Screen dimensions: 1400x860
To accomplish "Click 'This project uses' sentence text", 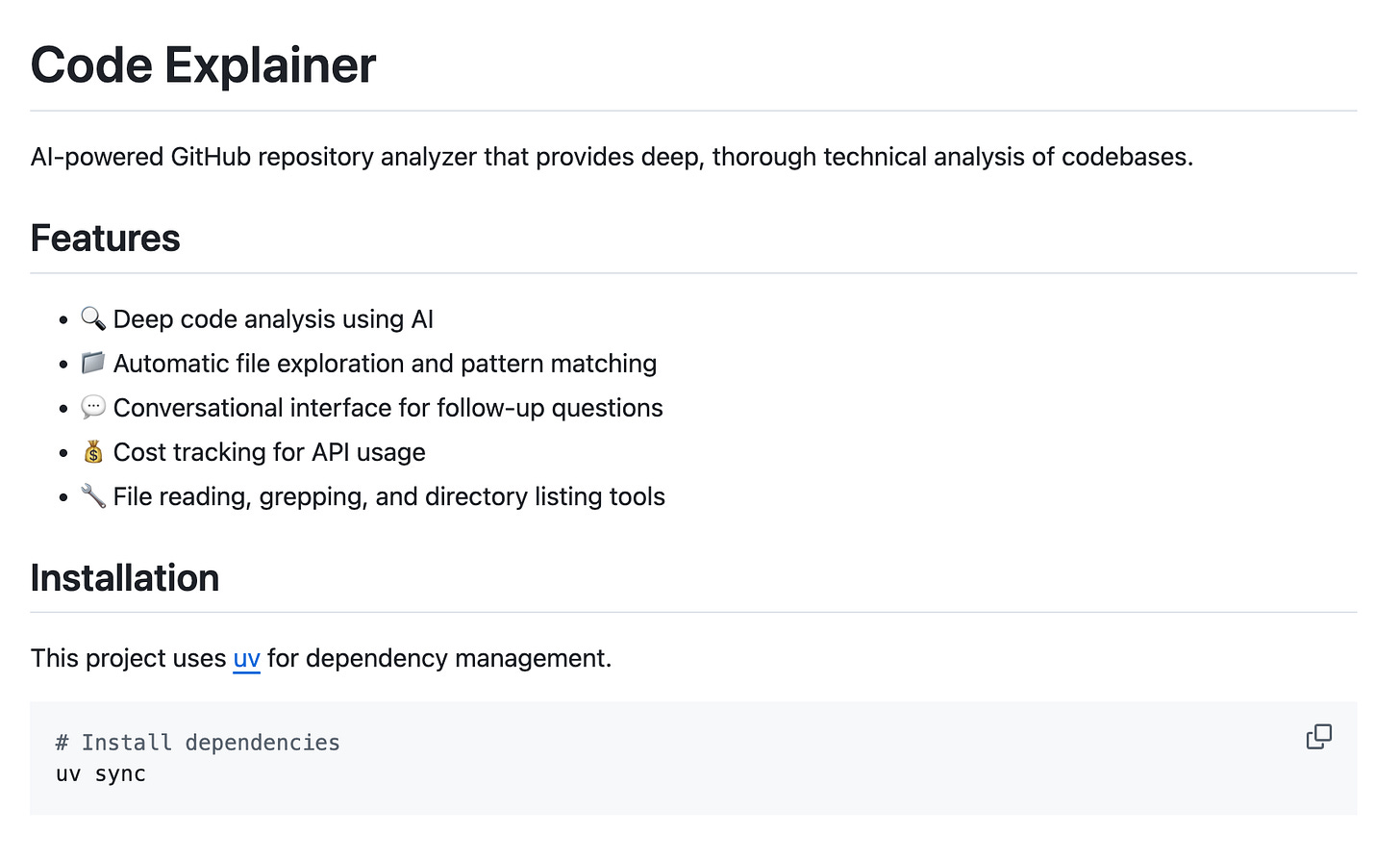I will [x=129, y=659].
